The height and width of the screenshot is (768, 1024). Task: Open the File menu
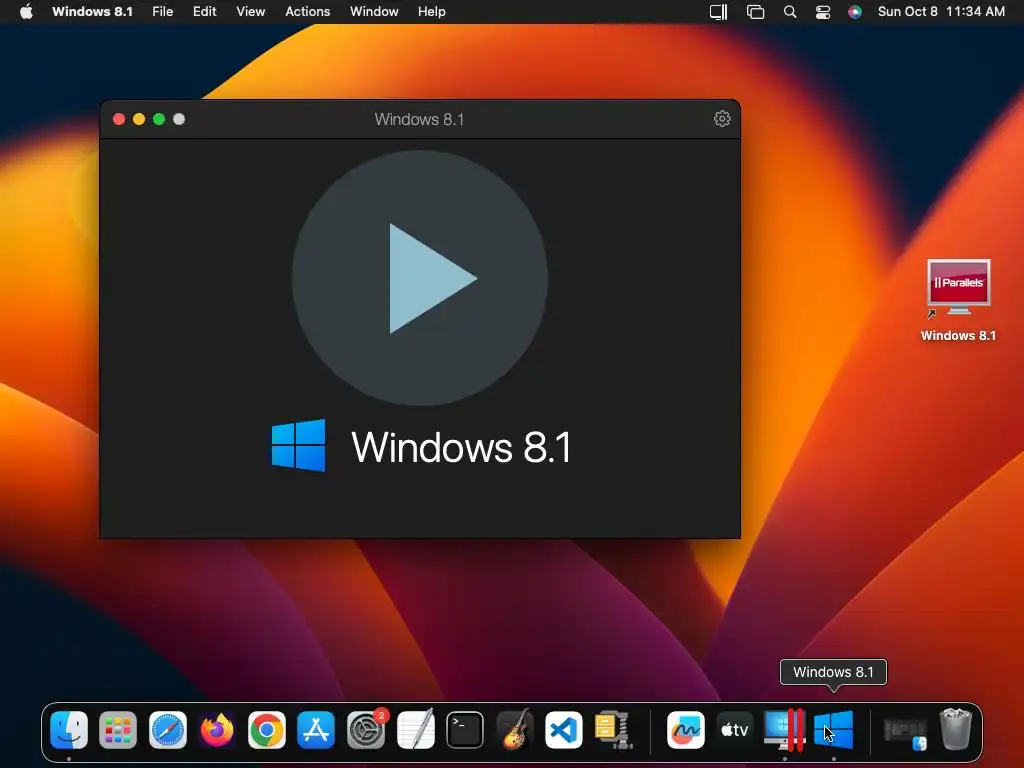pos(163,12)
